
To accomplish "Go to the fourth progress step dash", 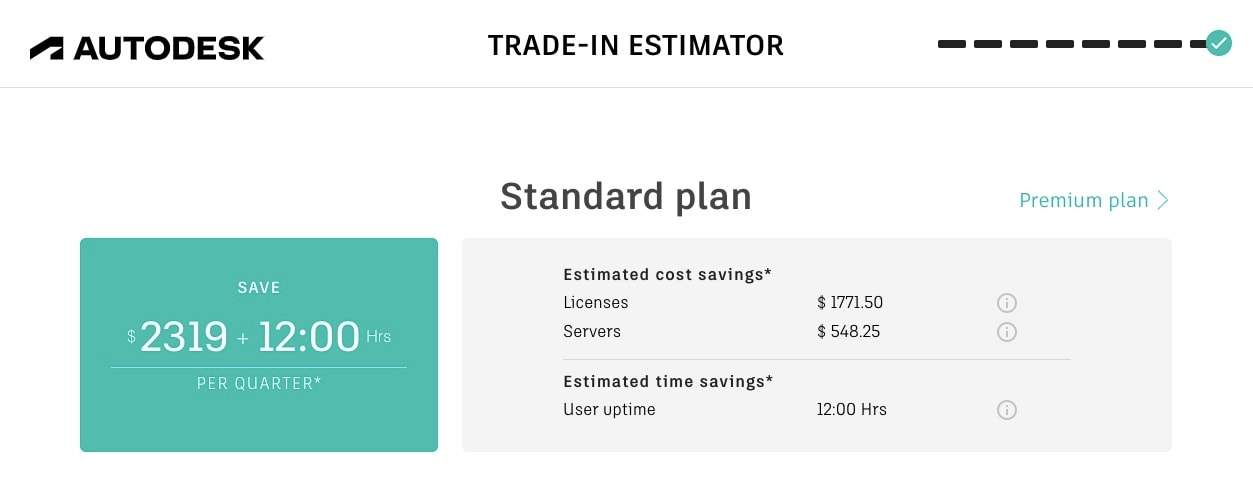I will pos(1060,44).
